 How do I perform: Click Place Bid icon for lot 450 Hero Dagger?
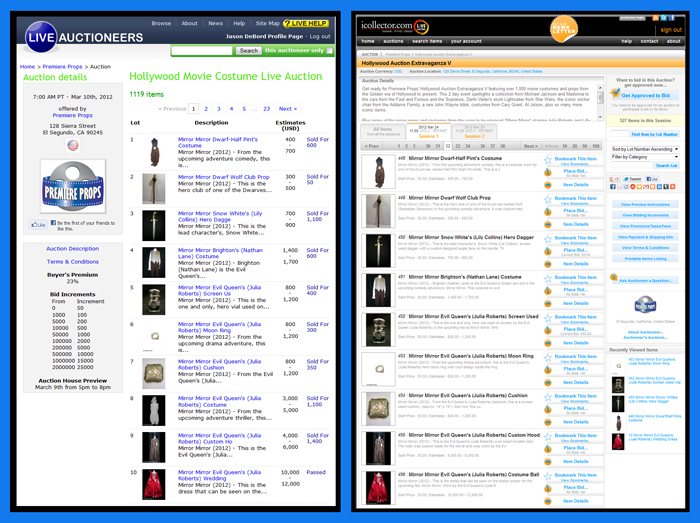click(x=548, y=251)
